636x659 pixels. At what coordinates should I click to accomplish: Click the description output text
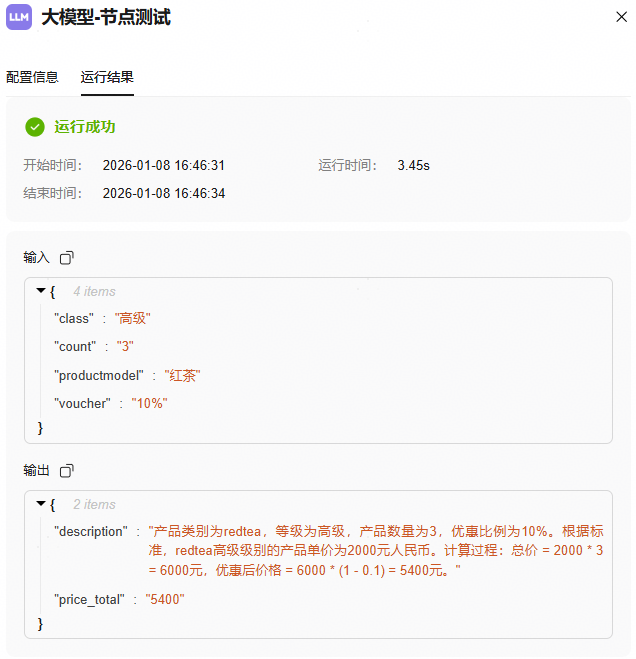click(x=375, y=550)
